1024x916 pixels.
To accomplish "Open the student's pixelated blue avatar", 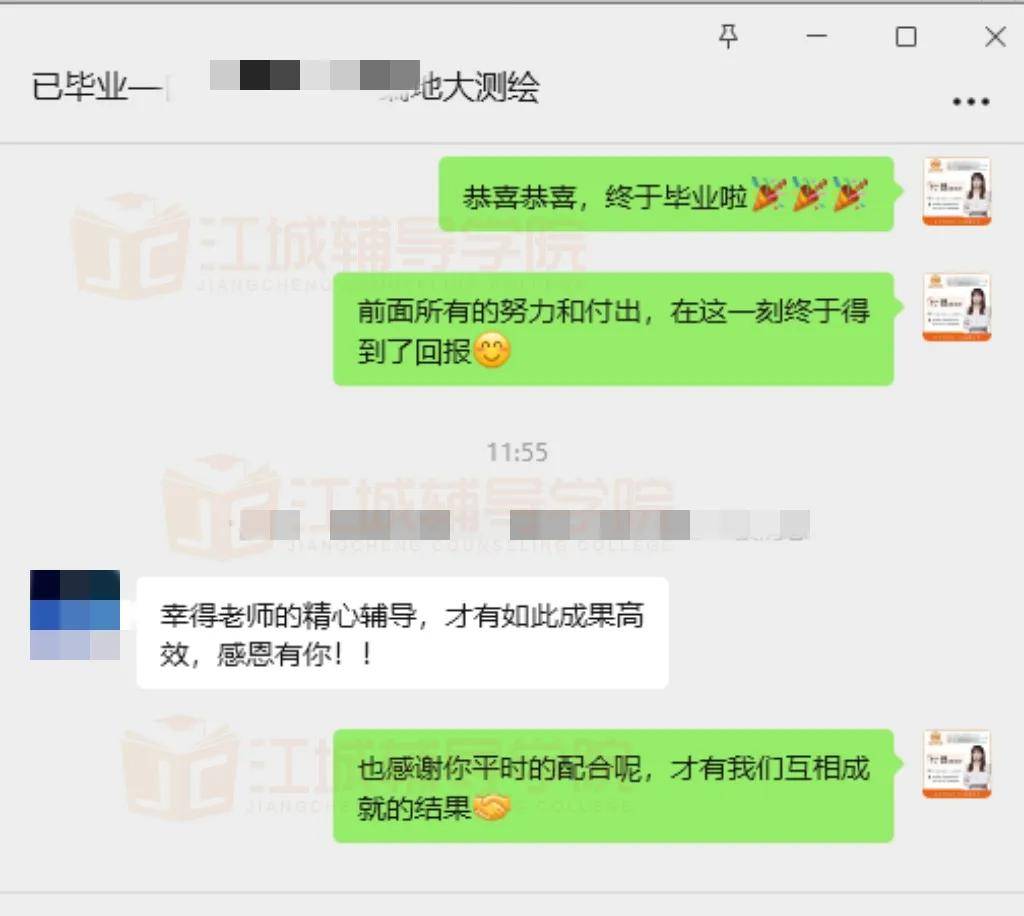I will pyautogui.click(x=75, y=614).
